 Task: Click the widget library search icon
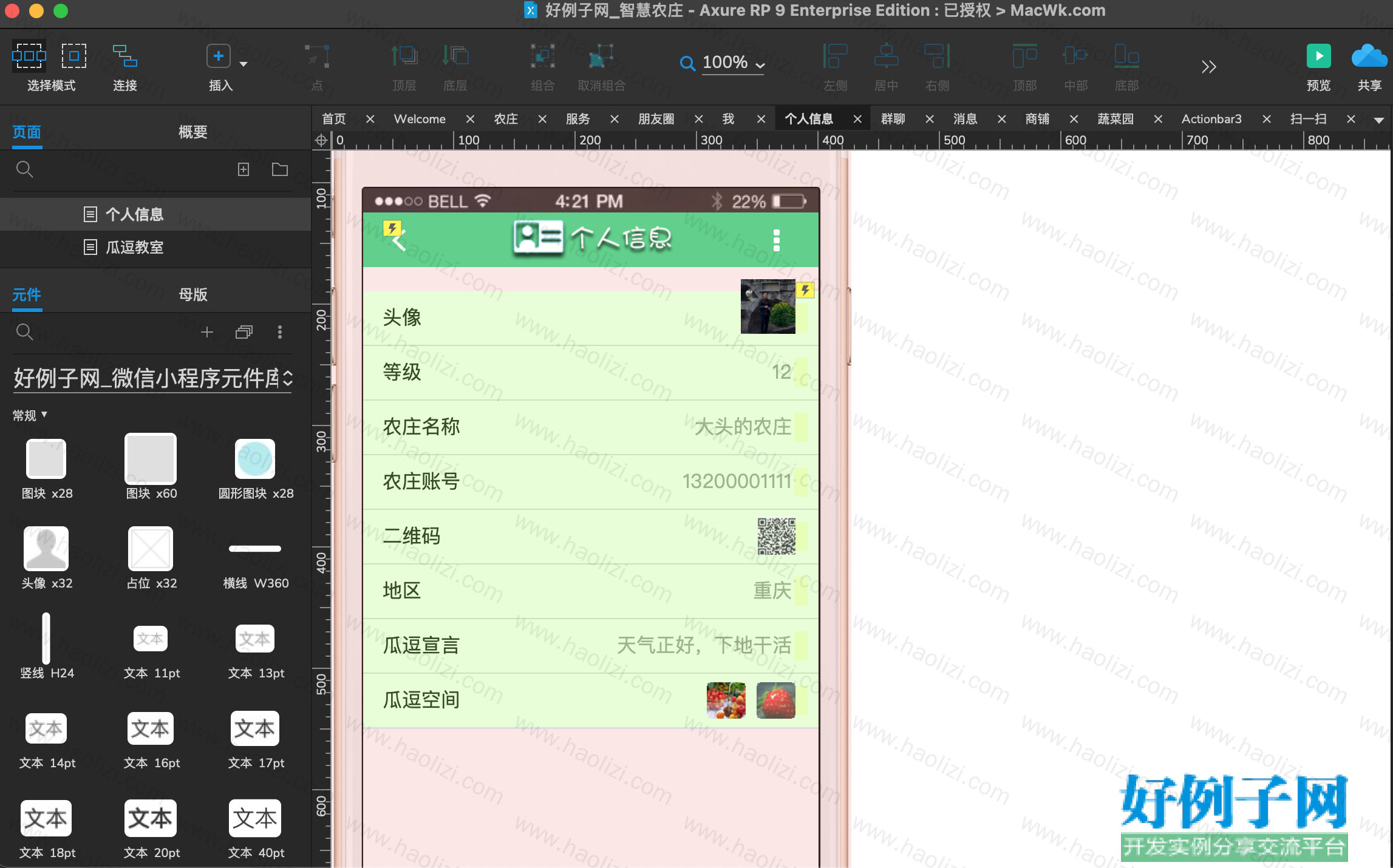(x=24, y=331)
